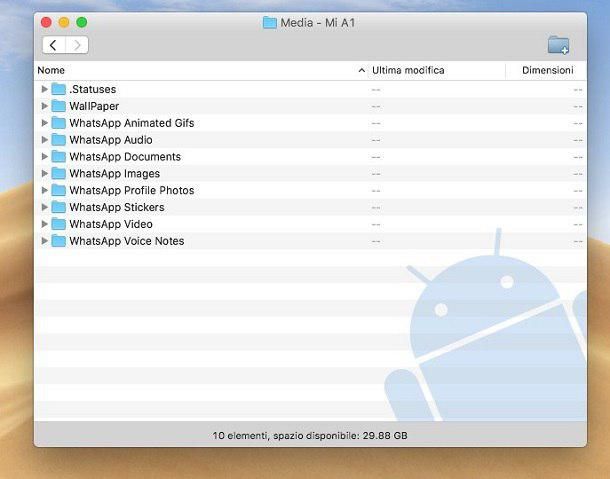Click the '10 elementi, spazio disponibile' status text
Image resolution: width=610 pixels, height=479 pixels.
point(310,435)
